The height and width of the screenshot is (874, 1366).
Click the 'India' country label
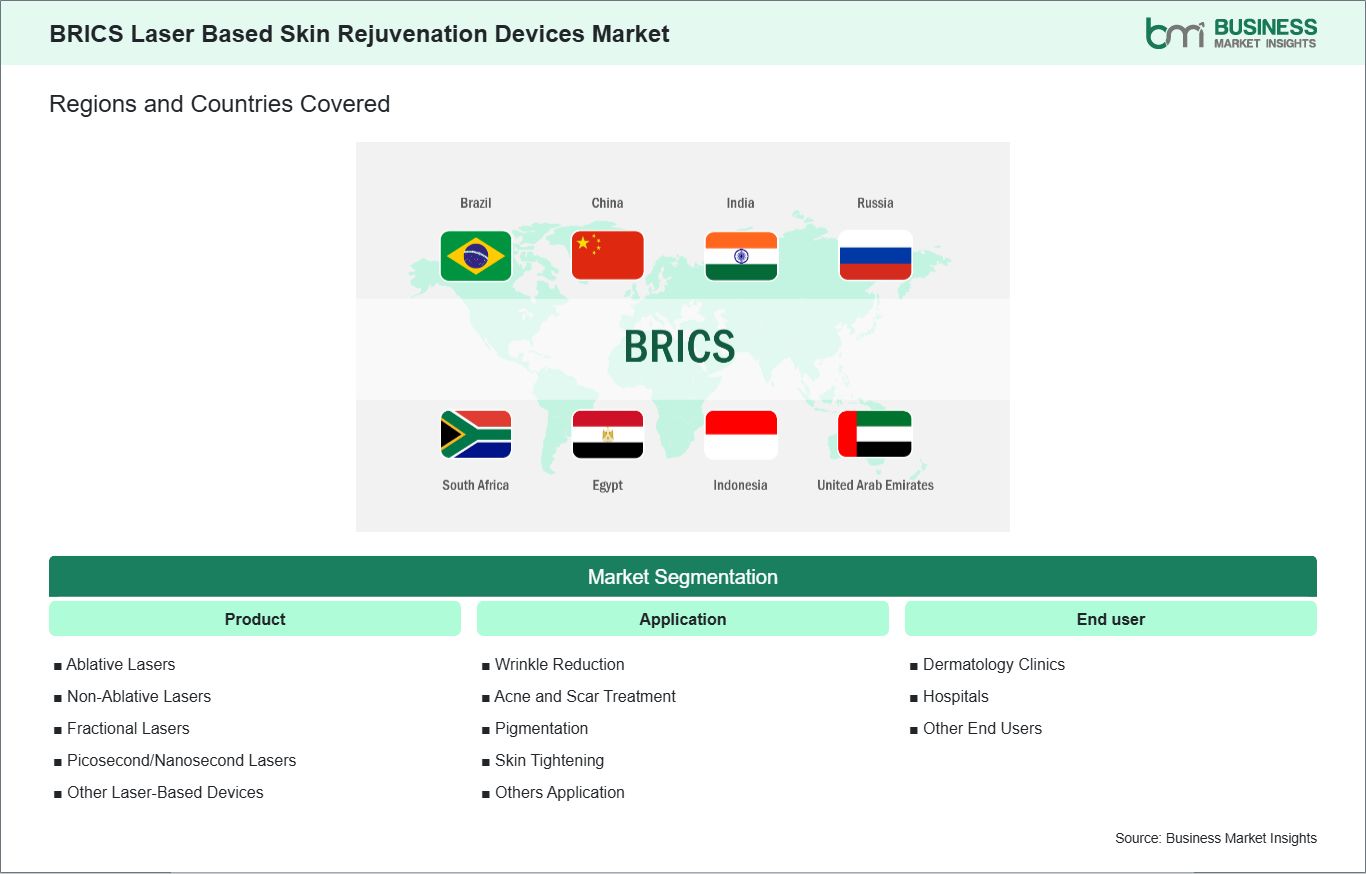[x=741, y=203]
